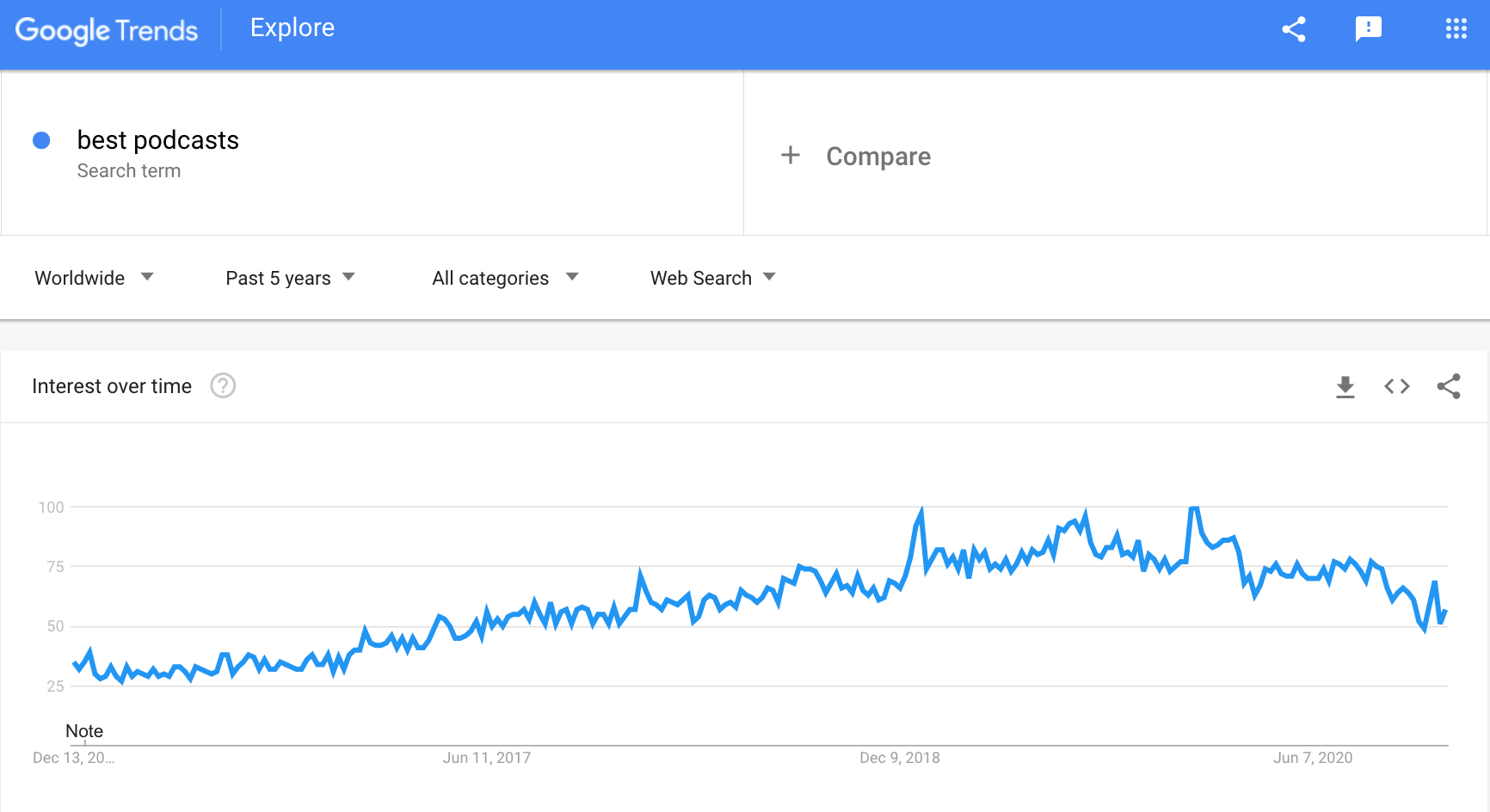Click the plus icon beside Compare

click(791, 156)
